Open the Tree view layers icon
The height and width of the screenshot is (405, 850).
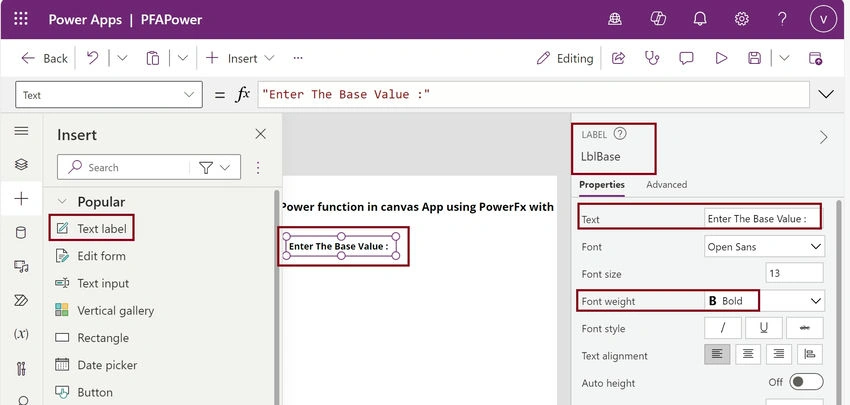(x=21, y=164)
